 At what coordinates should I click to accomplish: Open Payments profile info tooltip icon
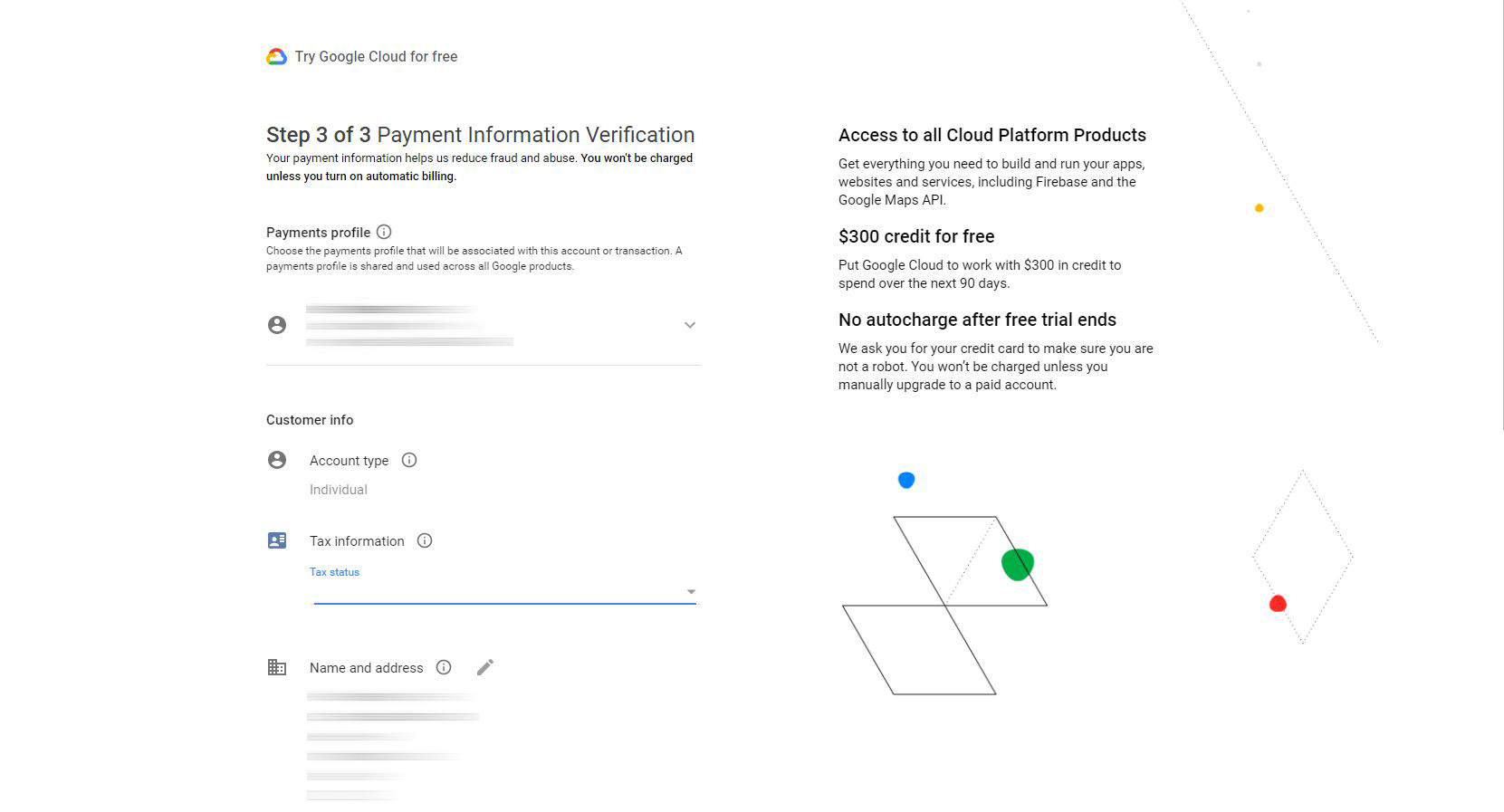pos(384,232)
